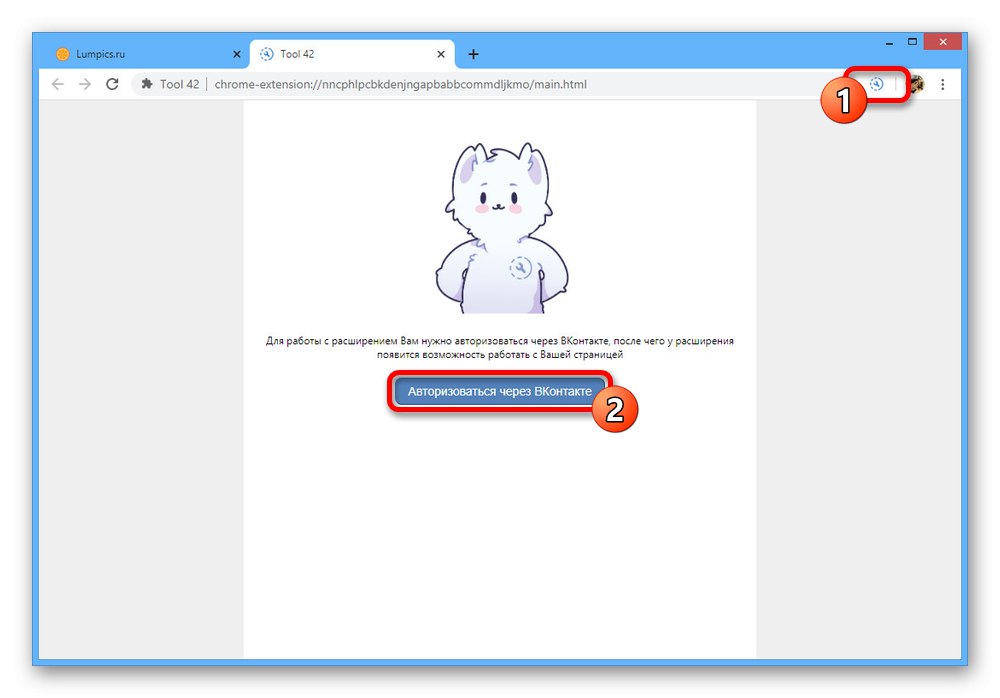Image resolution: width=1000 pixels, height=698 pixels.
Task: Reload the current page
Action: (x=112, y=84)
